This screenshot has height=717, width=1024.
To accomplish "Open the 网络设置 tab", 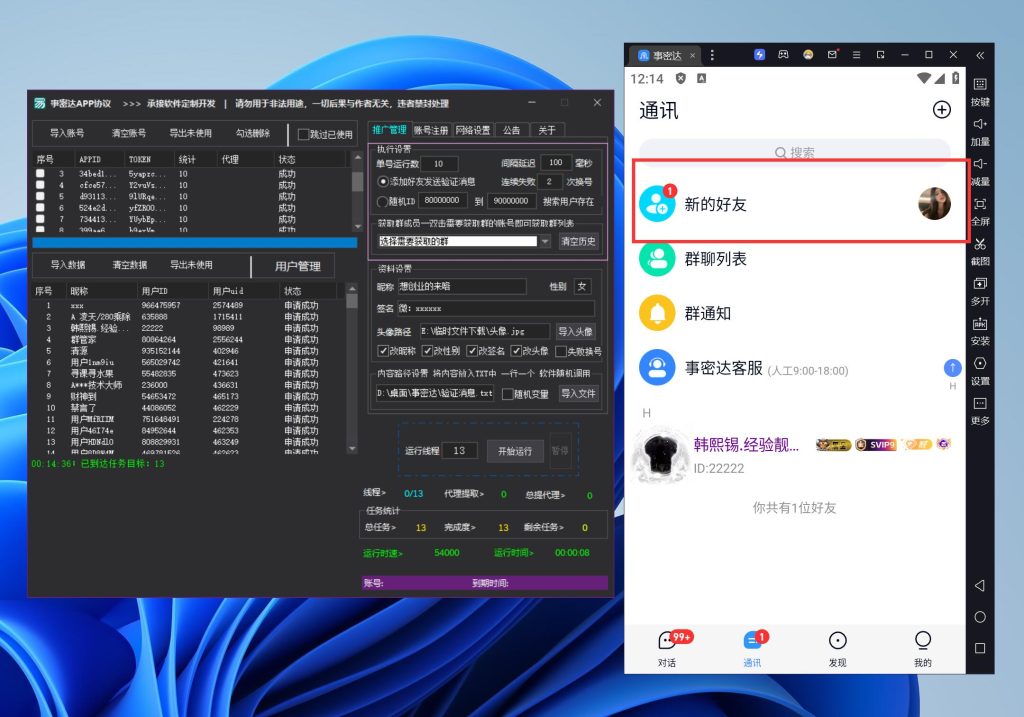I will click(473, 130).
